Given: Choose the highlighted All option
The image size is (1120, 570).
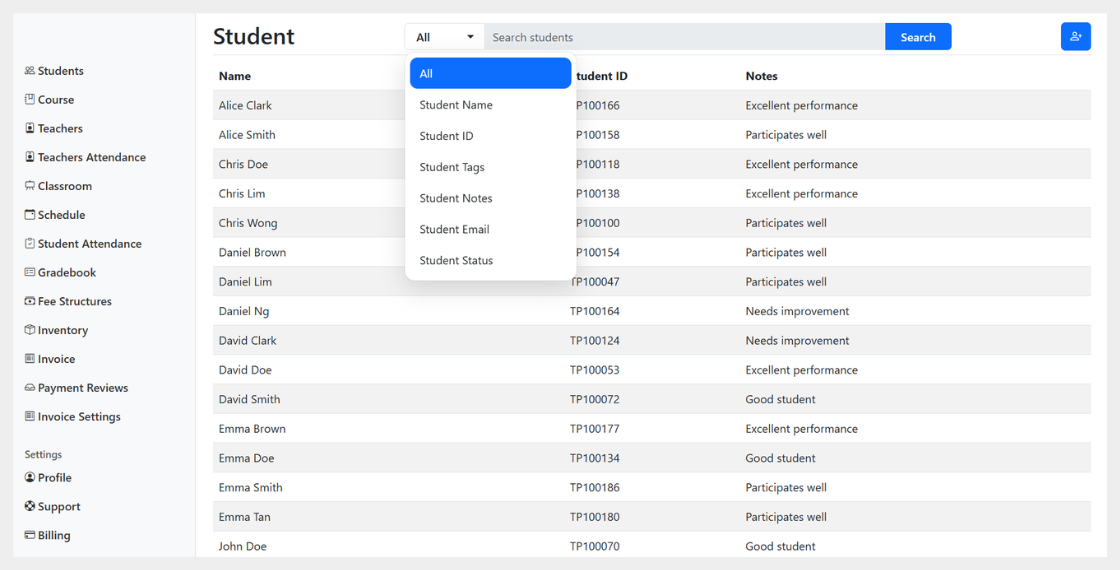Looking at the screenshot, I should (490, 74).
